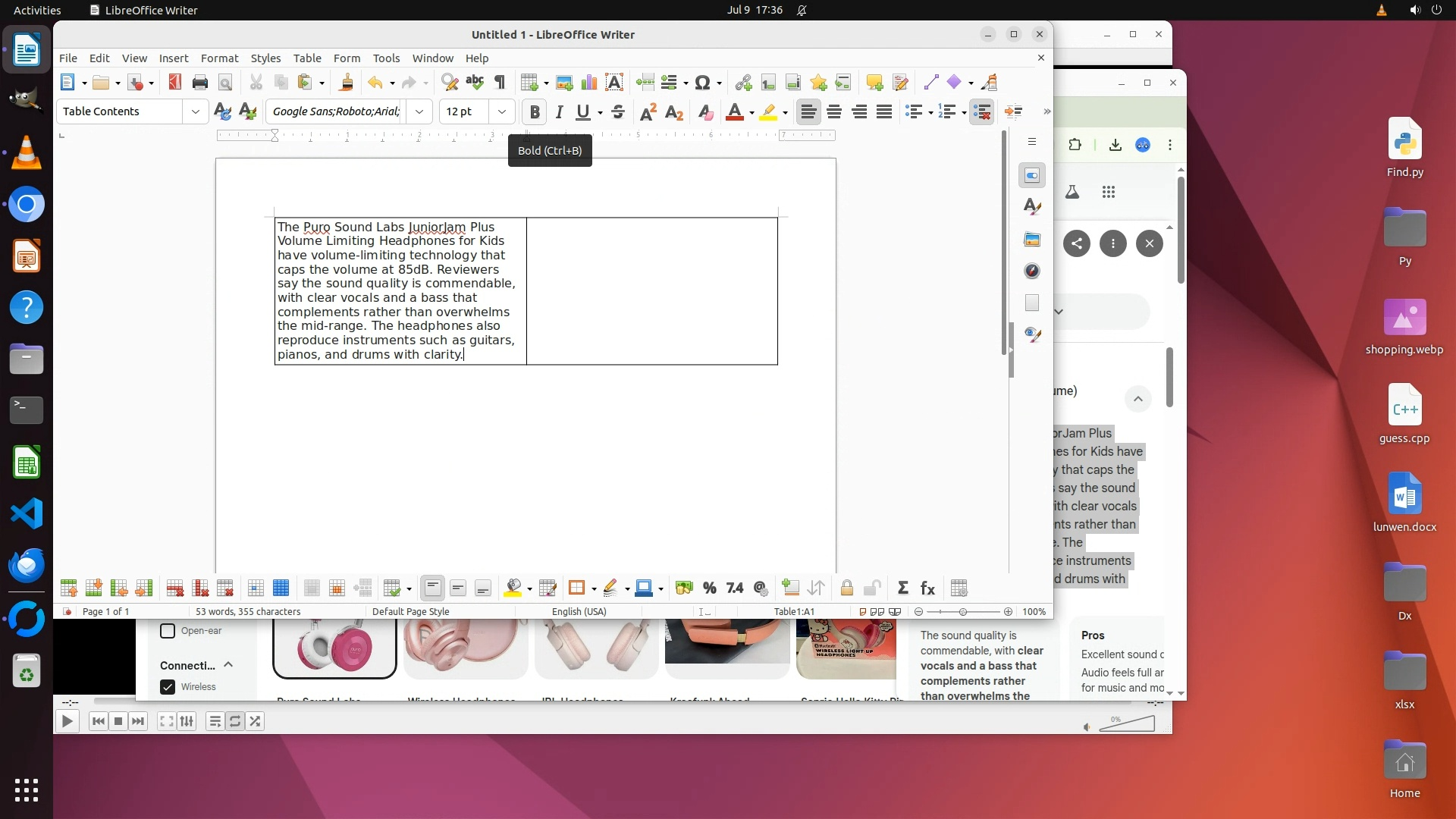Check the Open-ear checkbox
This screenshot has height=819, width=1456.
[x=168, y=631]
